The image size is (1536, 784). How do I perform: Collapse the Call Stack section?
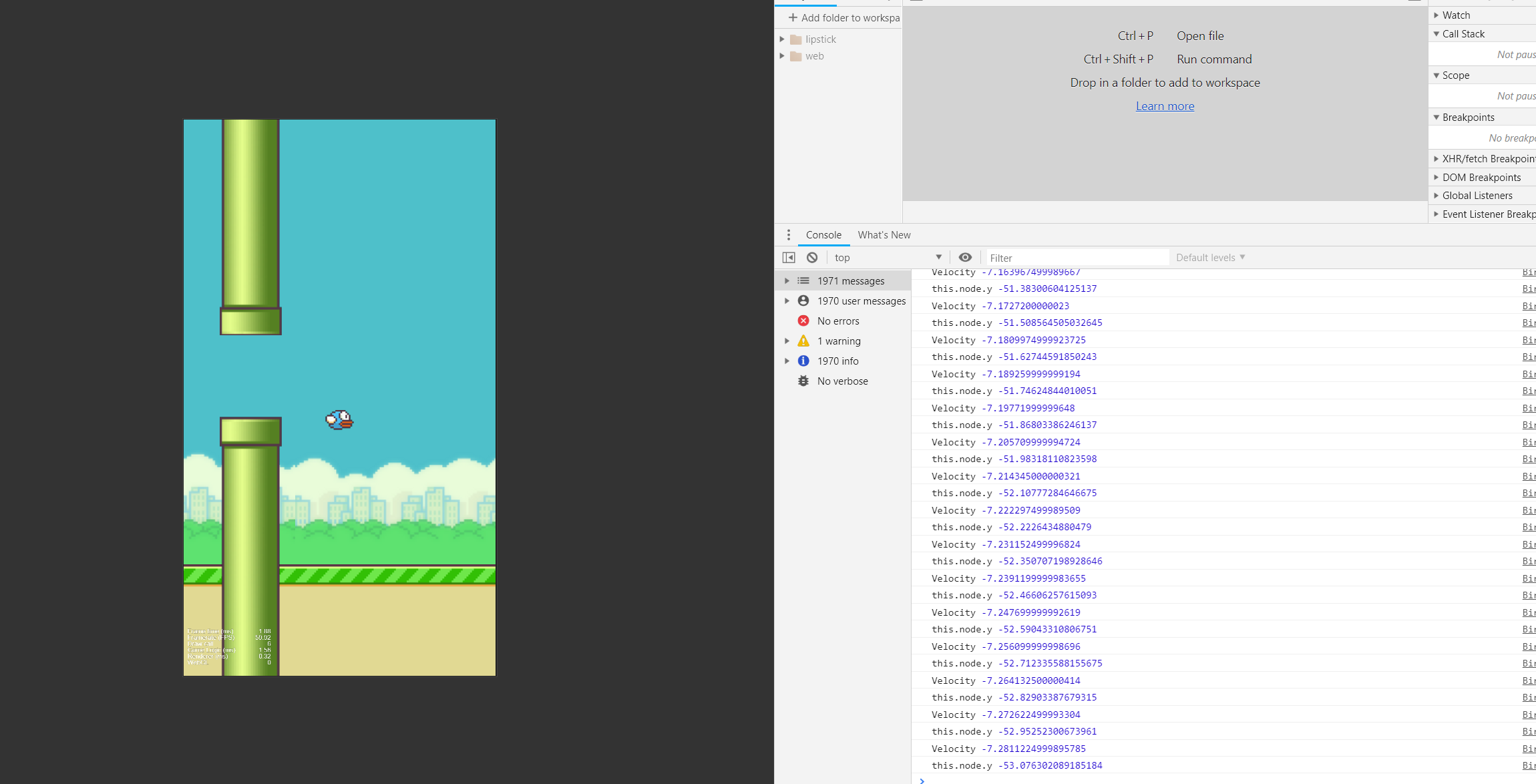1463,34
